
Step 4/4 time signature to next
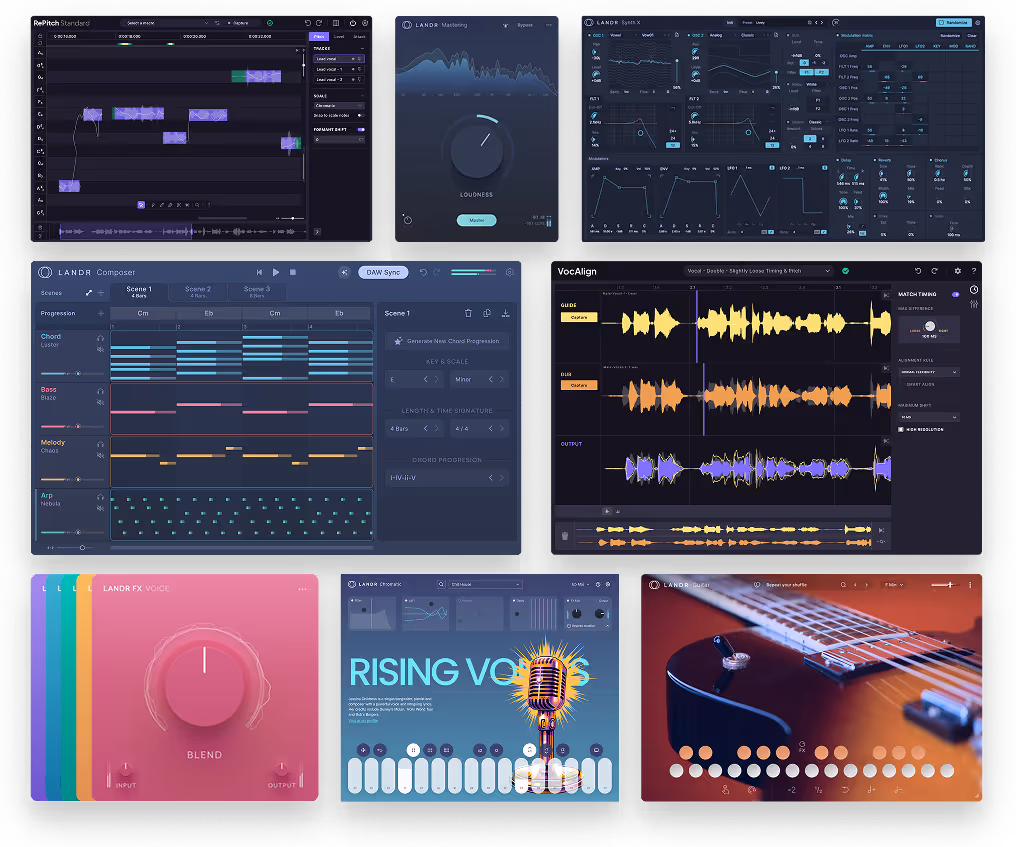502,428
